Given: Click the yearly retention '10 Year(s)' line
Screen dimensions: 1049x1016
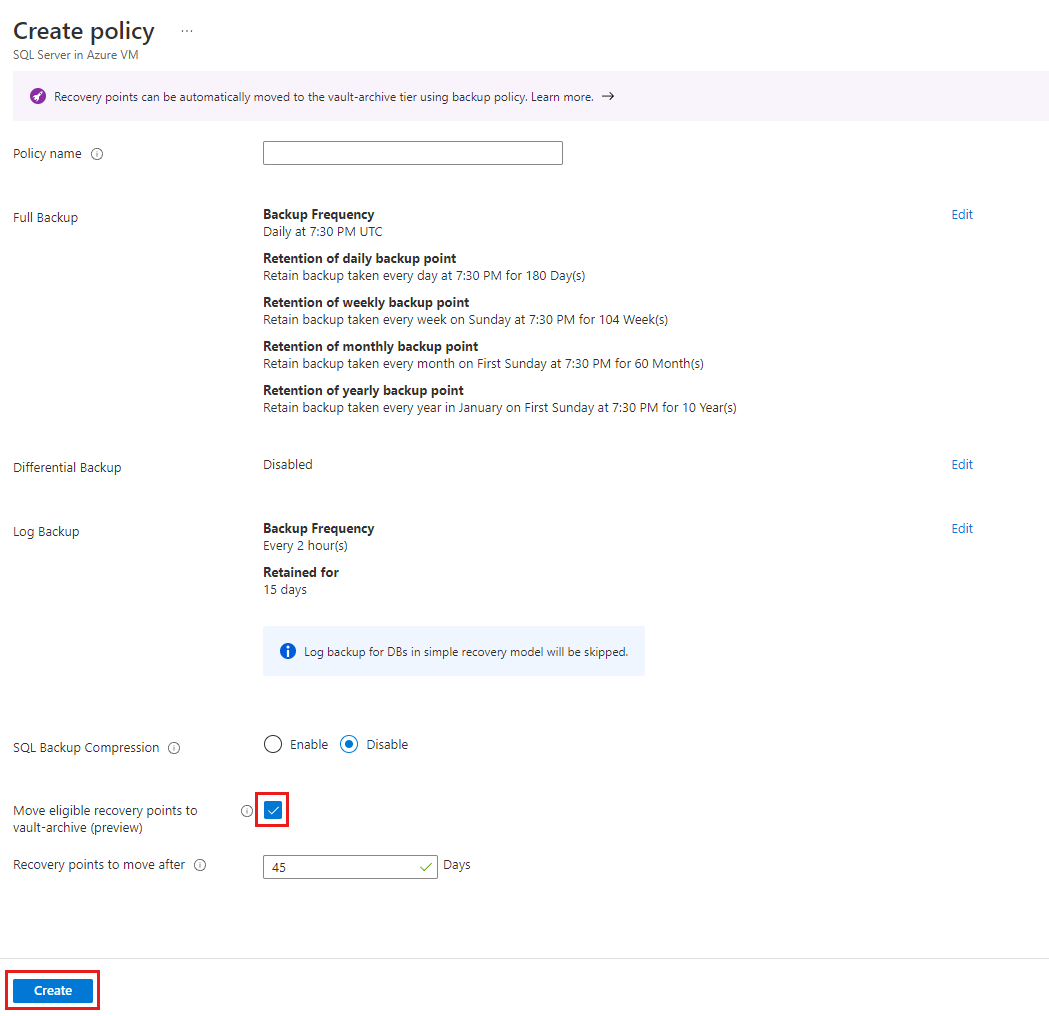Looking at the screenshot, I should [500, 408].
